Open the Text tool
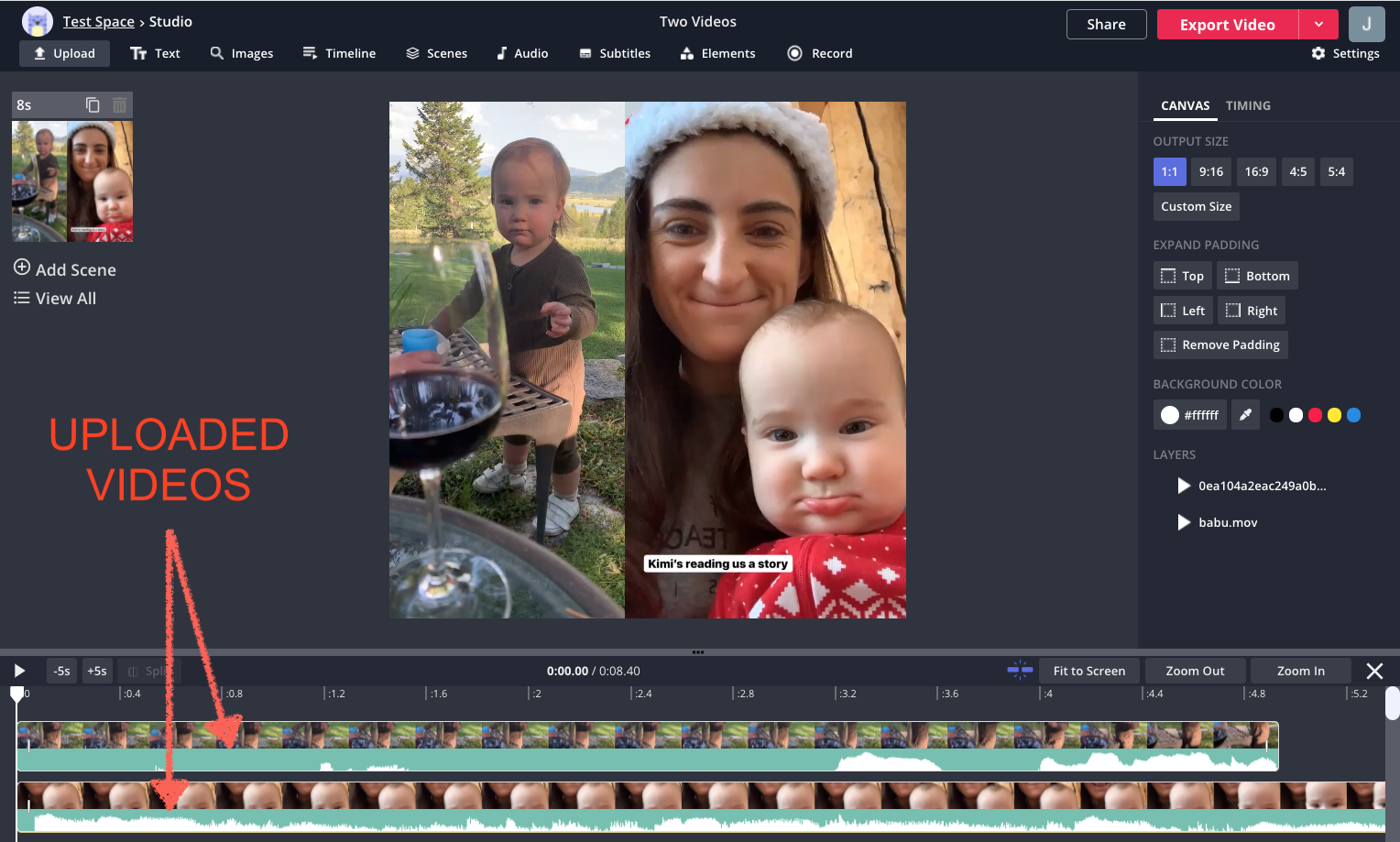 (155, 53)
